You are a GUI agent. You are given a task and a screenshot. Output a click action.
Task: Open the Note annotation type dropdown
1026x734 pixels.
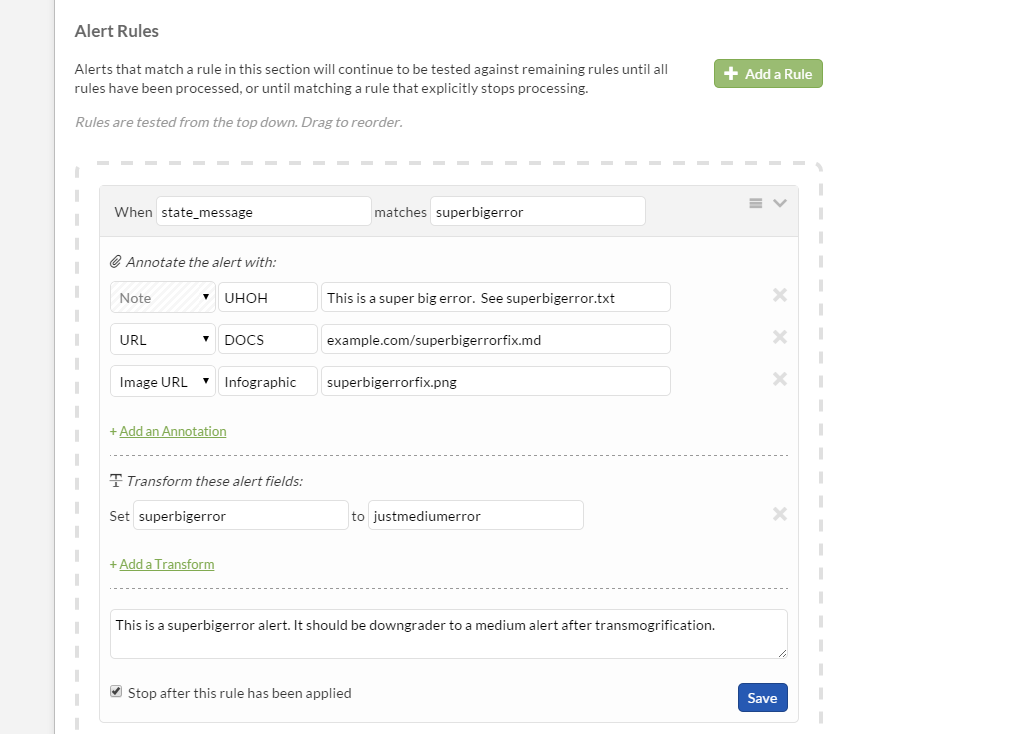click(162, 298)
